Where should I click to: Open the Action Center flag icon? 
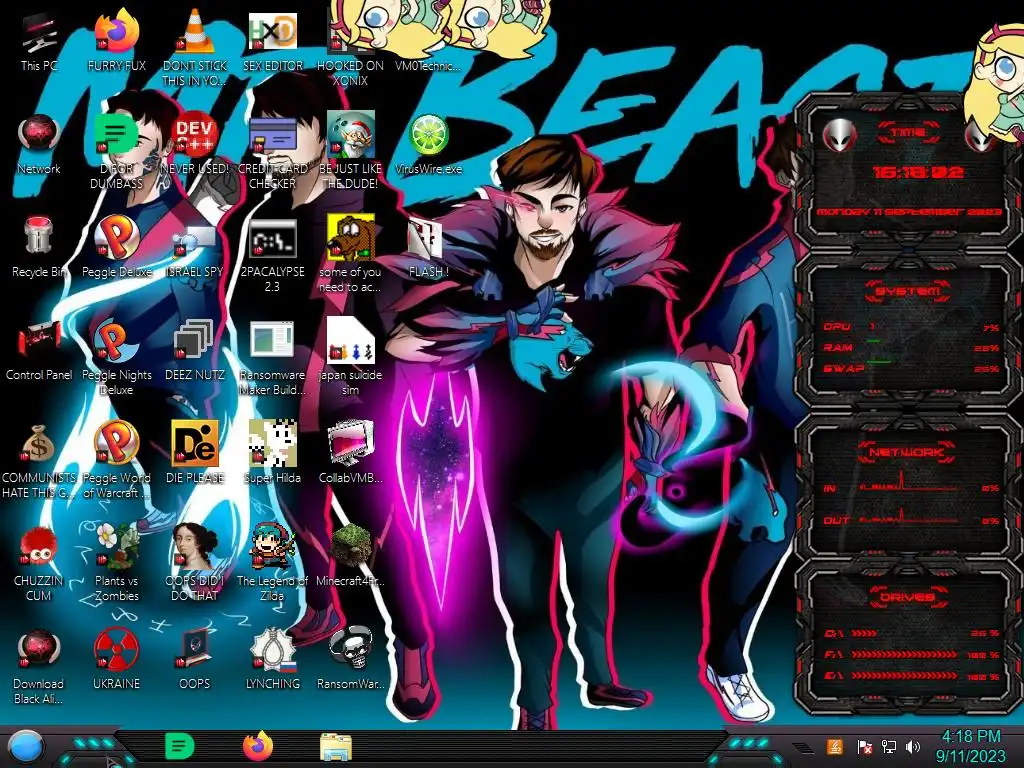point(864,747)
